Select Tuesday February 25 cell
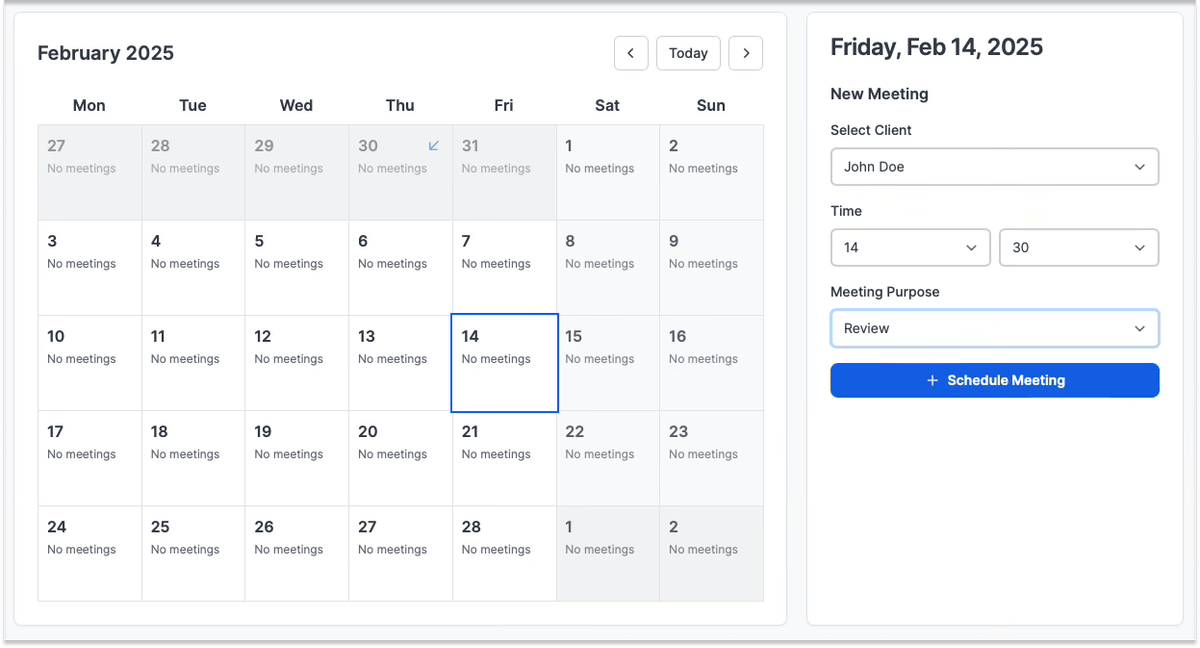The width and height of the screenshot is (1200, 648). click(193, 553)
